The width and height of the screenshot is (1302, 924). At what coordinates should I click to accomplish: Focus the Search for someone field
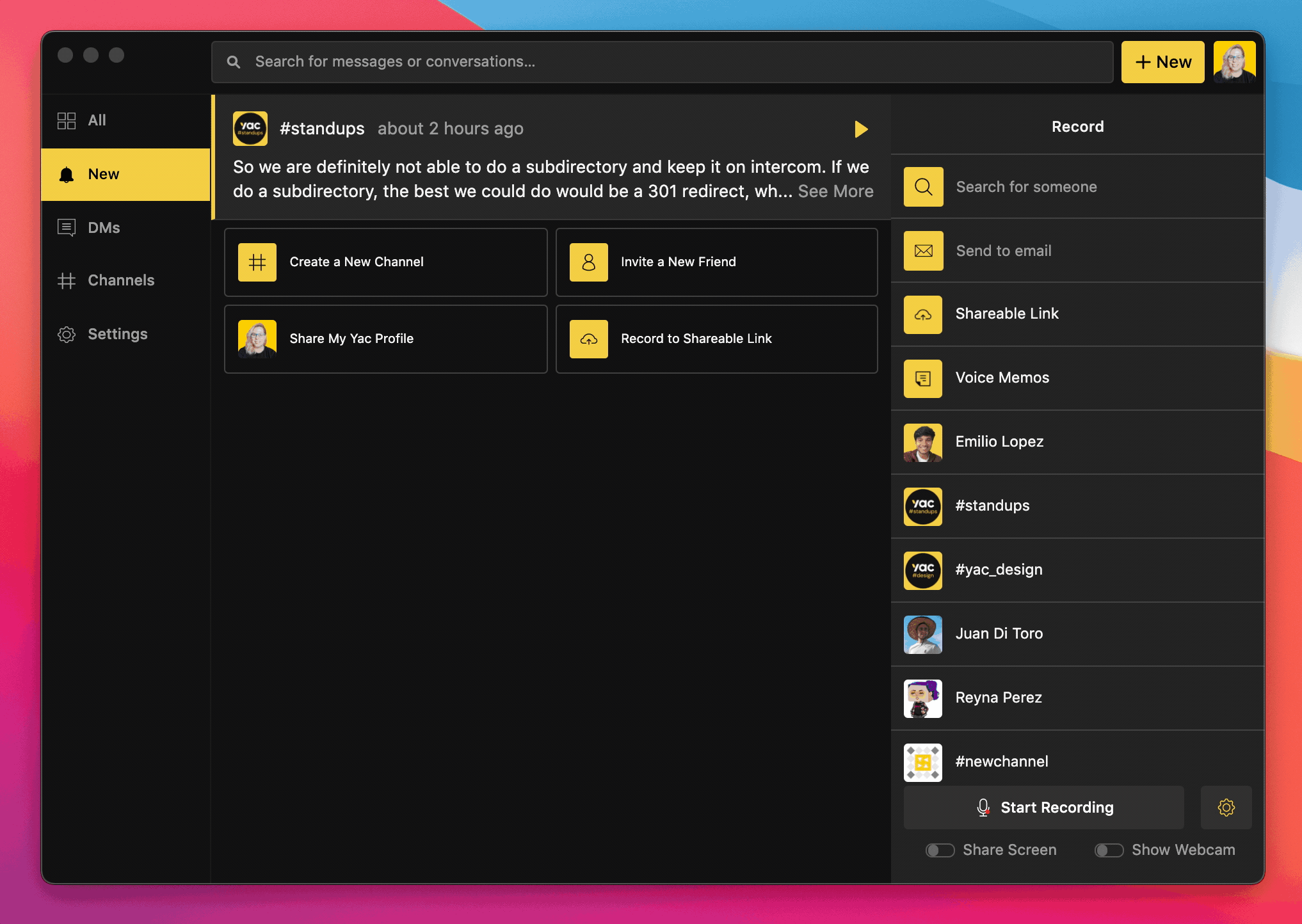click(1077, 187)
